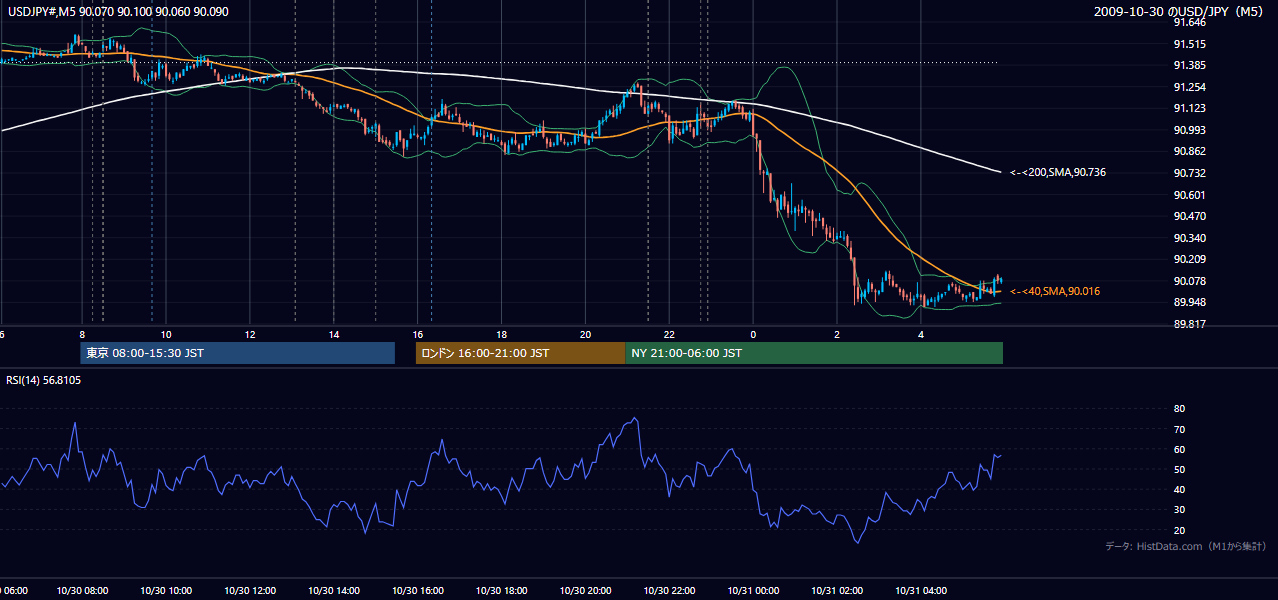The image size is (1278, 600).
Task: Click the 10/30 20:00 bottom time label
Action: (x=585, y=591)
